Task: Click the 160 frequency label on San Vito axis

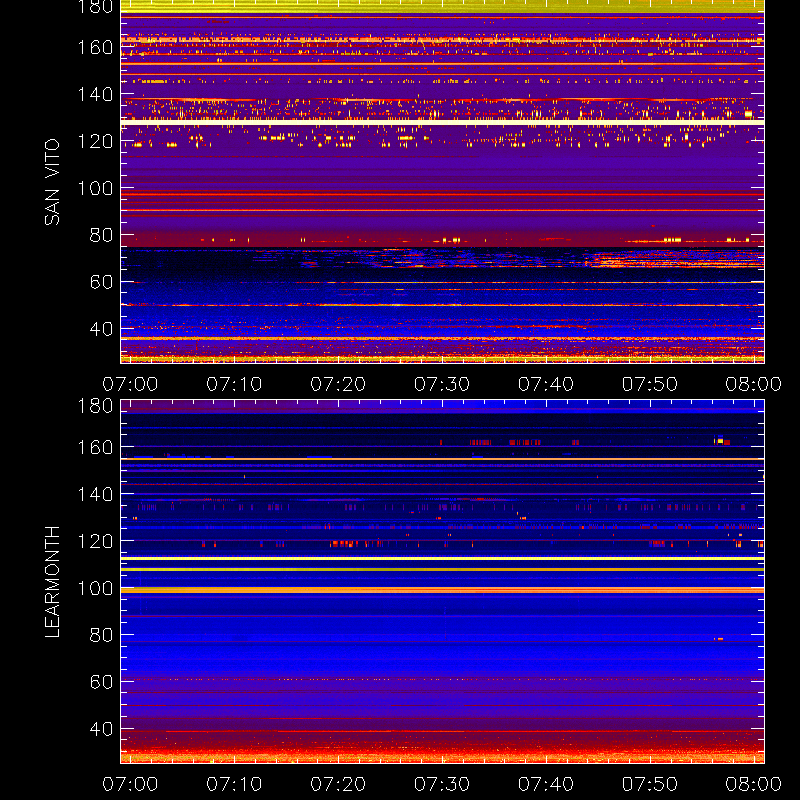Action: click(x=95, y=47)
